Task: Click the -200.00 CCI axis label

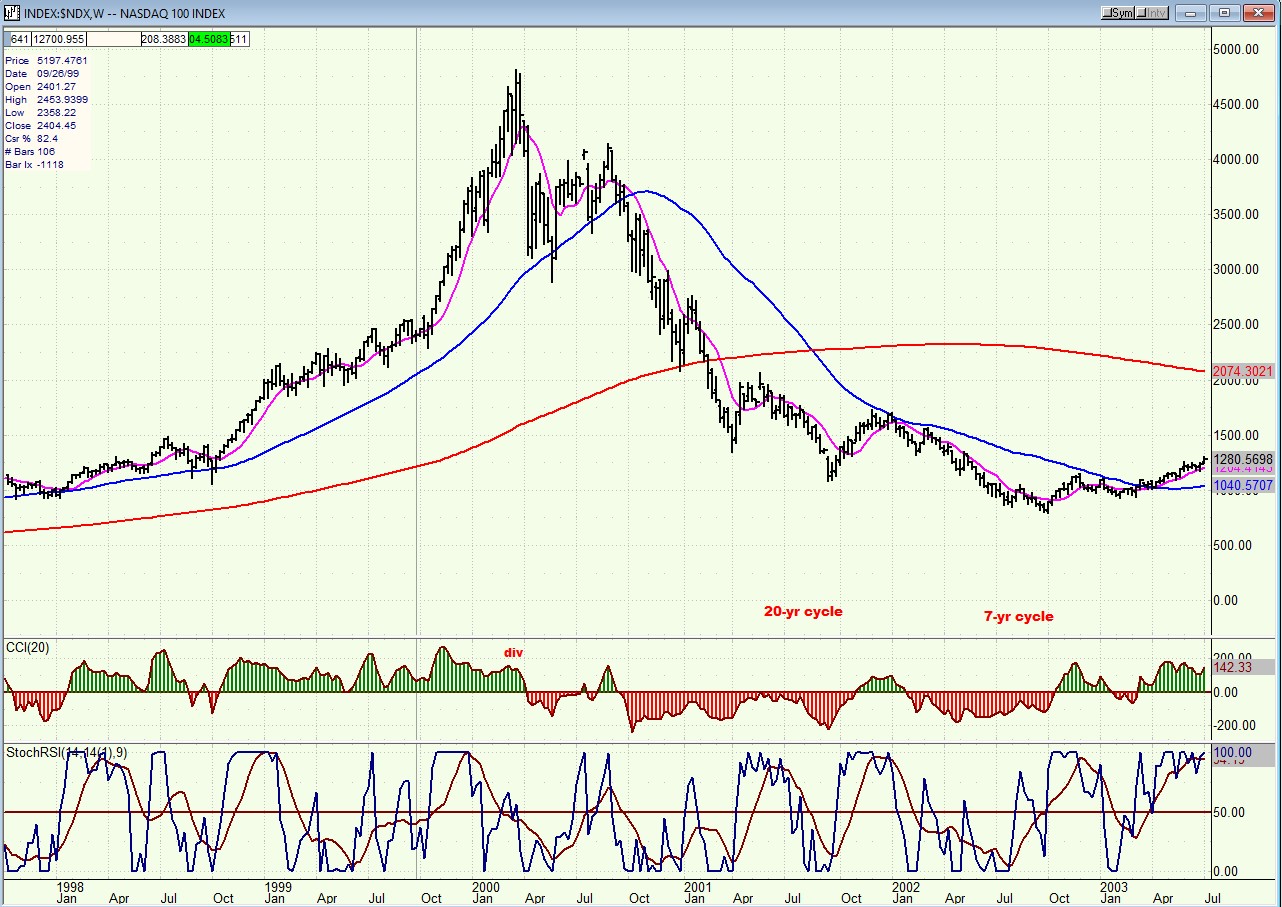Action: (x=1236, y=726)
